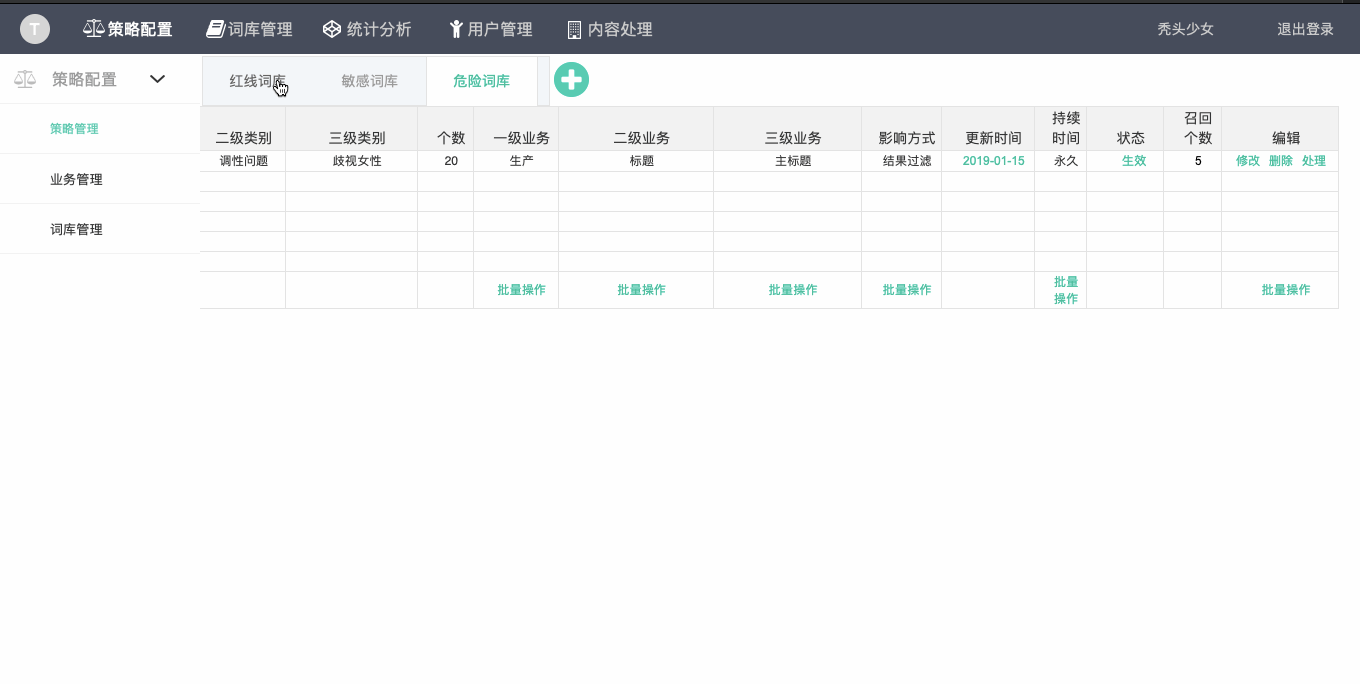Click the 2019-01-15 update date link
Image resolution: width=1360 pixels, height=684 pixels.
pos(994,161)
